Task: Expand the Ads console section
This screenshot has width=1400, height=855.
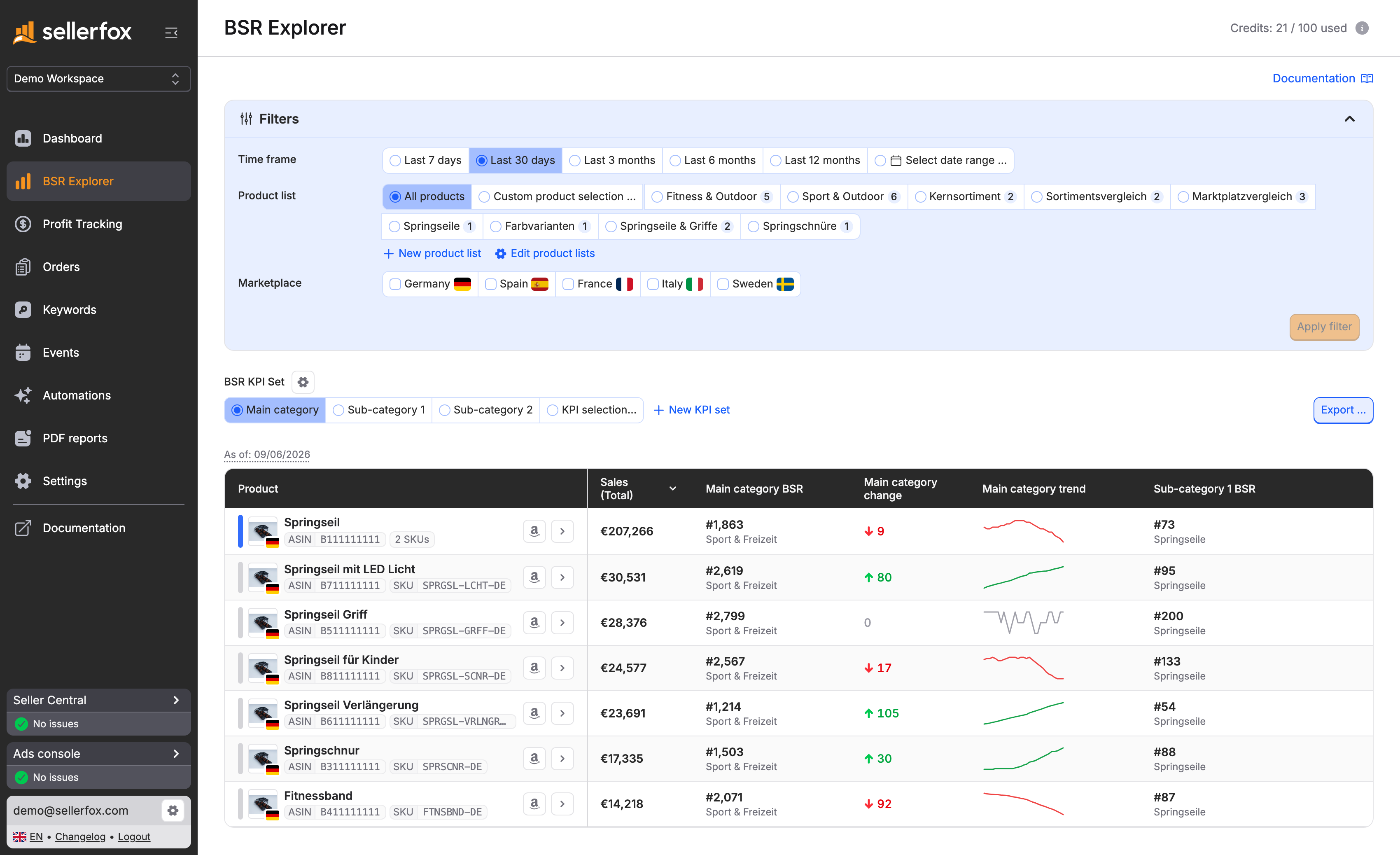Action: point(98,753)
